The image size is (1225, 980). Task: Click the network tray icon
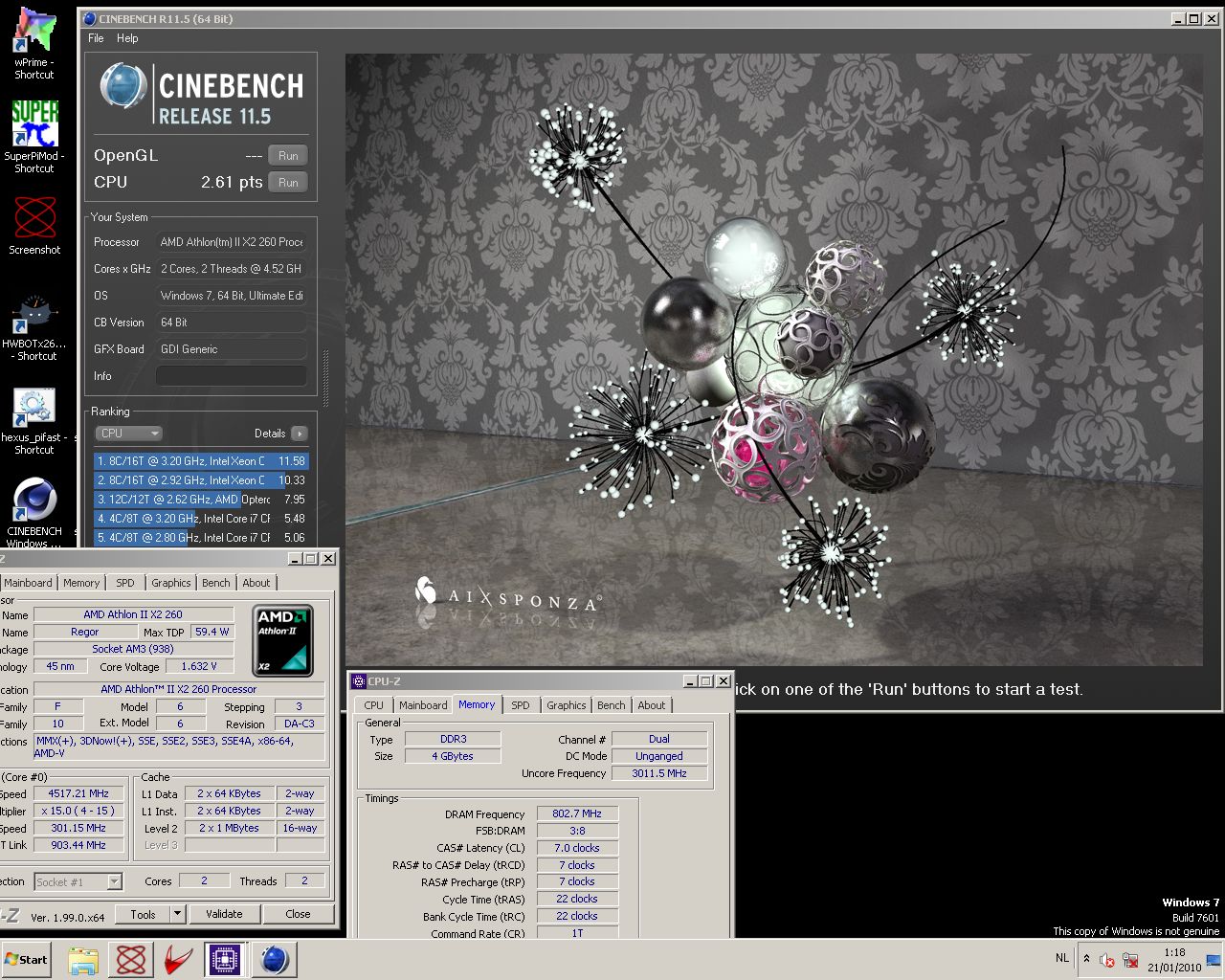[x=1130, y=960]
